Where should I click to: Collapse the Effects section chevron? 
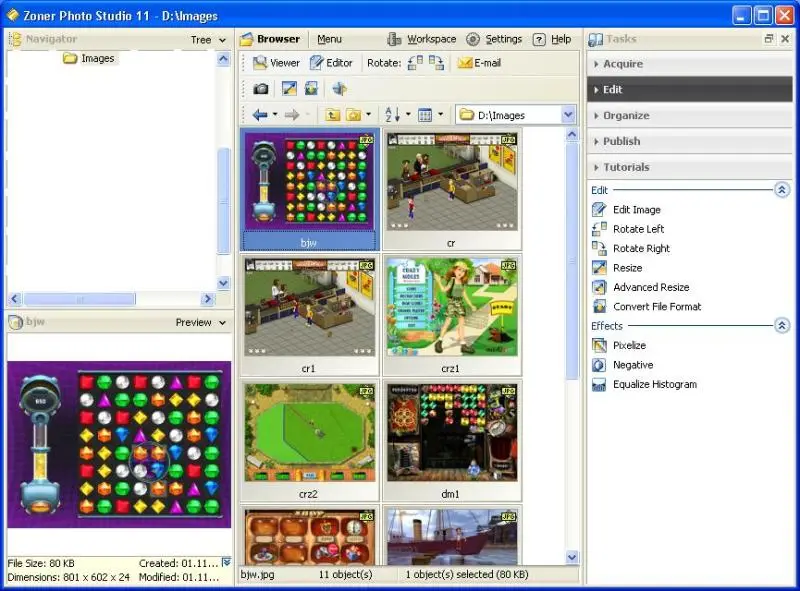click(x=782, y=325)
